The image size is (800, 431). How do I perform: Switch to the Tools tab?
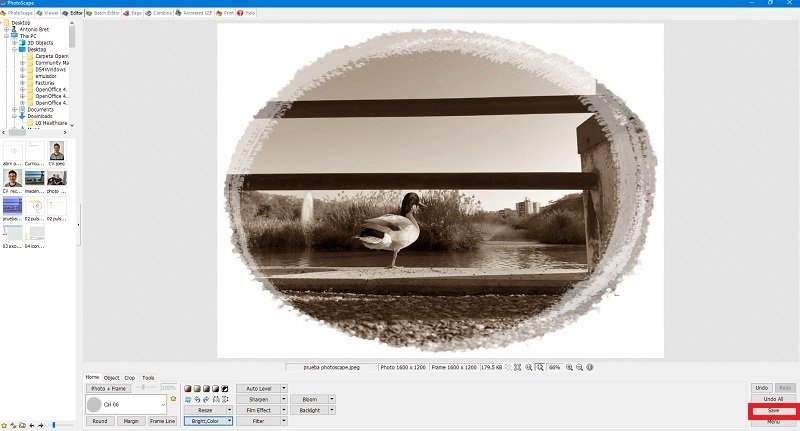pyautogui.click(x=148, y=378)
